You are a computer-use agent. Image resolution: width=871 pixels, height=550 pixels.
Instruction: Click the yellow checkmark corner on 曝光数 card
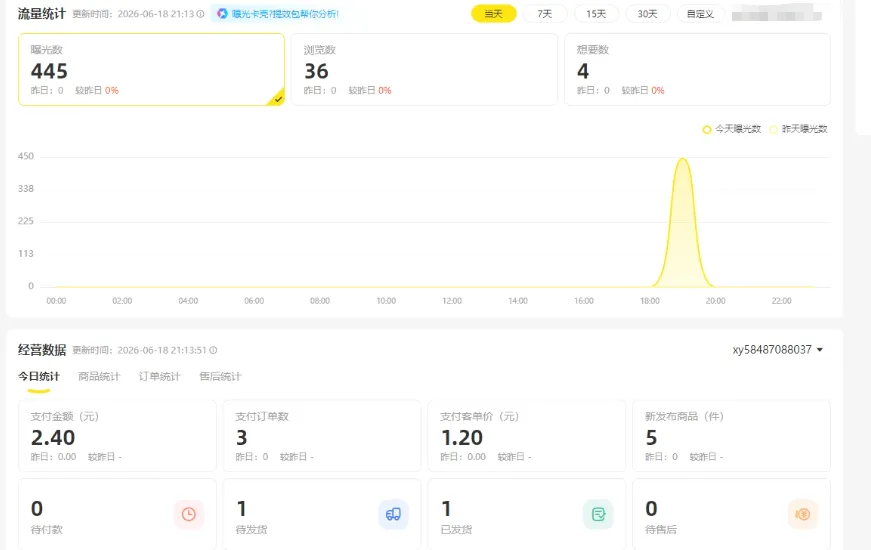click(277, 98)
